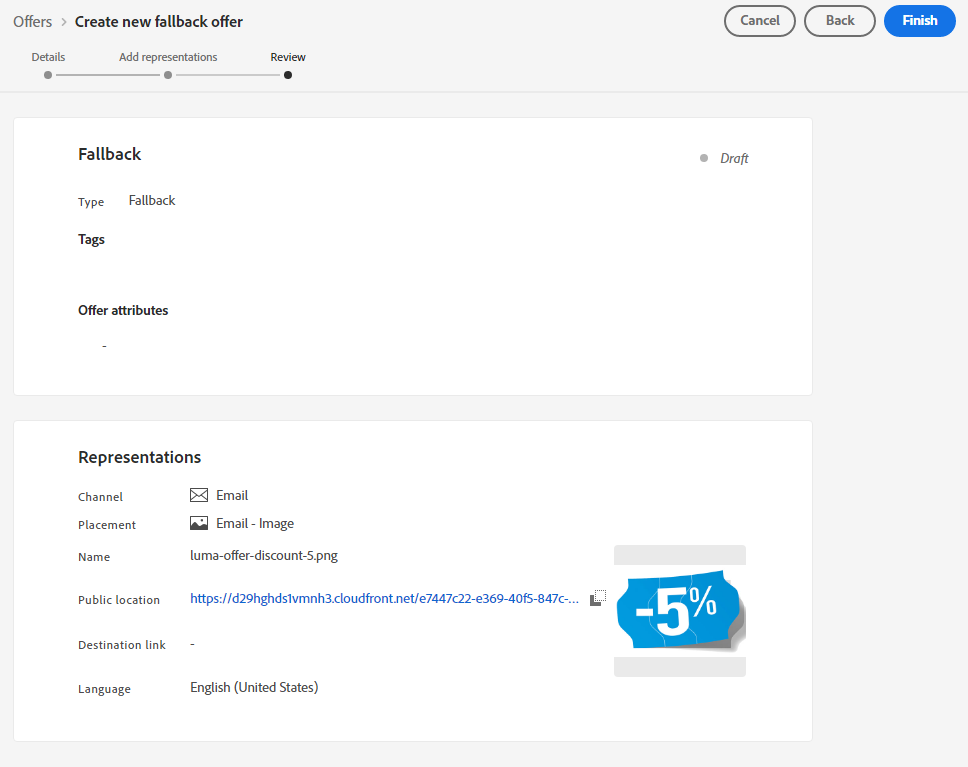Viewport: 968px width, 767px height.
Task: Open the Offers breadcrumb
Action: pos(33,22)
